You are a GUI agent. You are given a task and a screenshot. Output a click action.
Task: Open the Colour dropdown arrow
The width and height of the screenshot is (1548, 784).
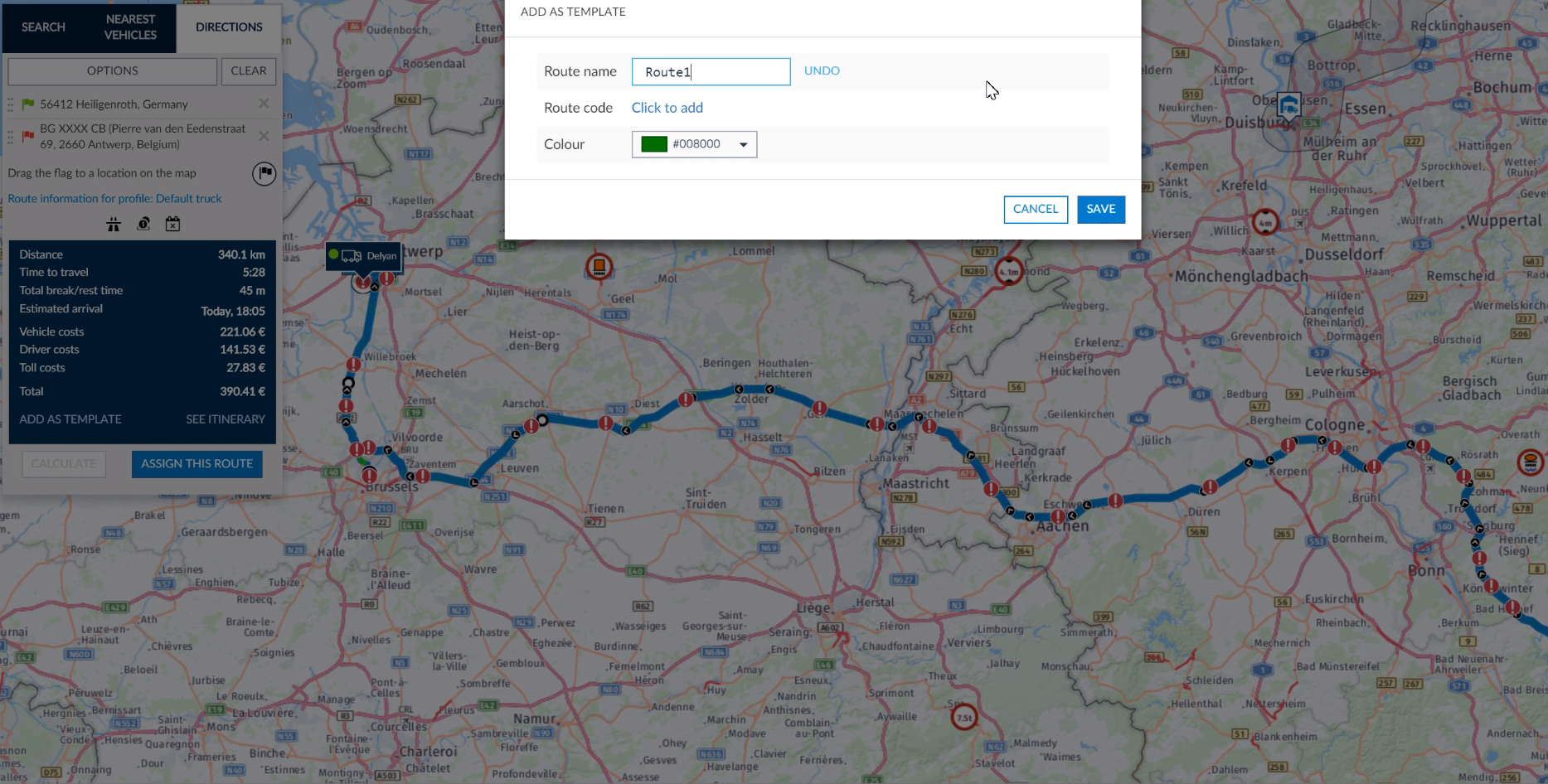743,144
